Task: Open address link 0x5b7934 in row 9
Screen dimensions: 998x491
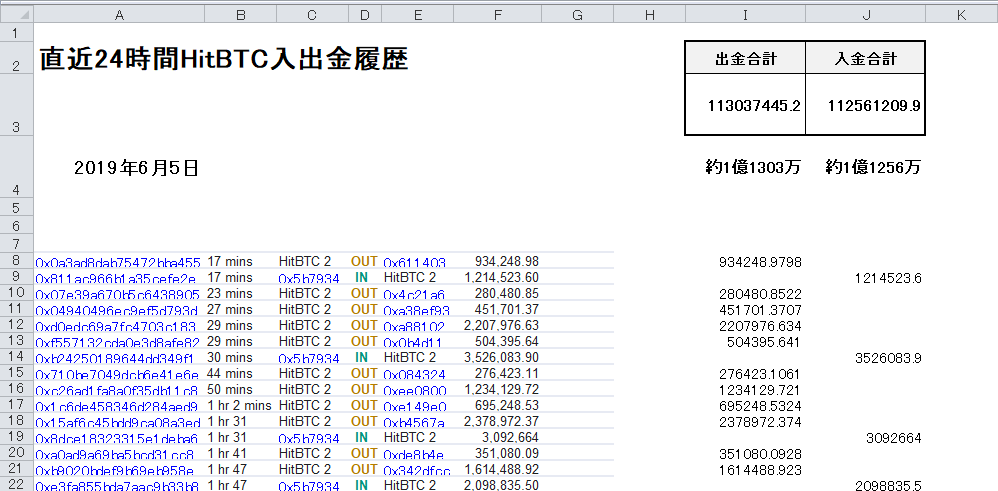Action: pyautogui.click(x=309, y=278)
